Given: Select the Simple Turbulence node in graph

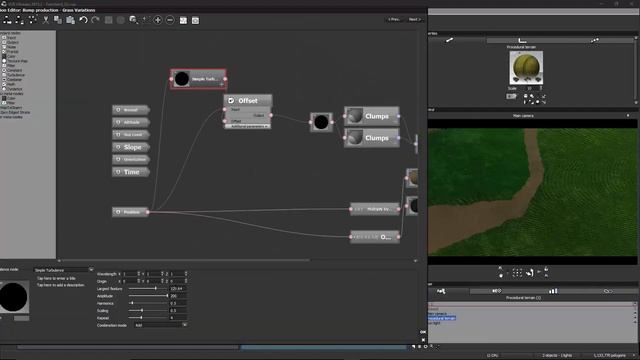Looking at the screenshot, I should [x=198, y=79].
